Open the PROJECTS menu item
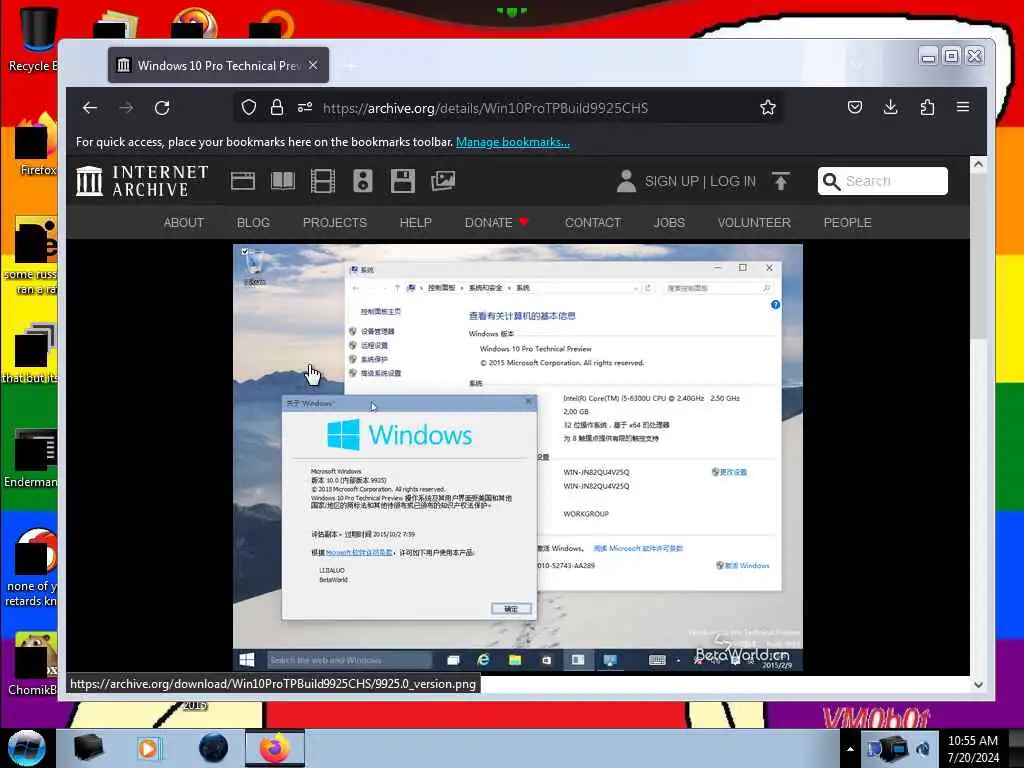1024x768 pixels. 335,223
